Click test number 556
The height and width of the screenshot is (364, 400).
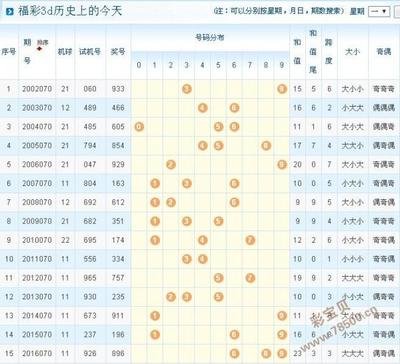tap(90, 259)
